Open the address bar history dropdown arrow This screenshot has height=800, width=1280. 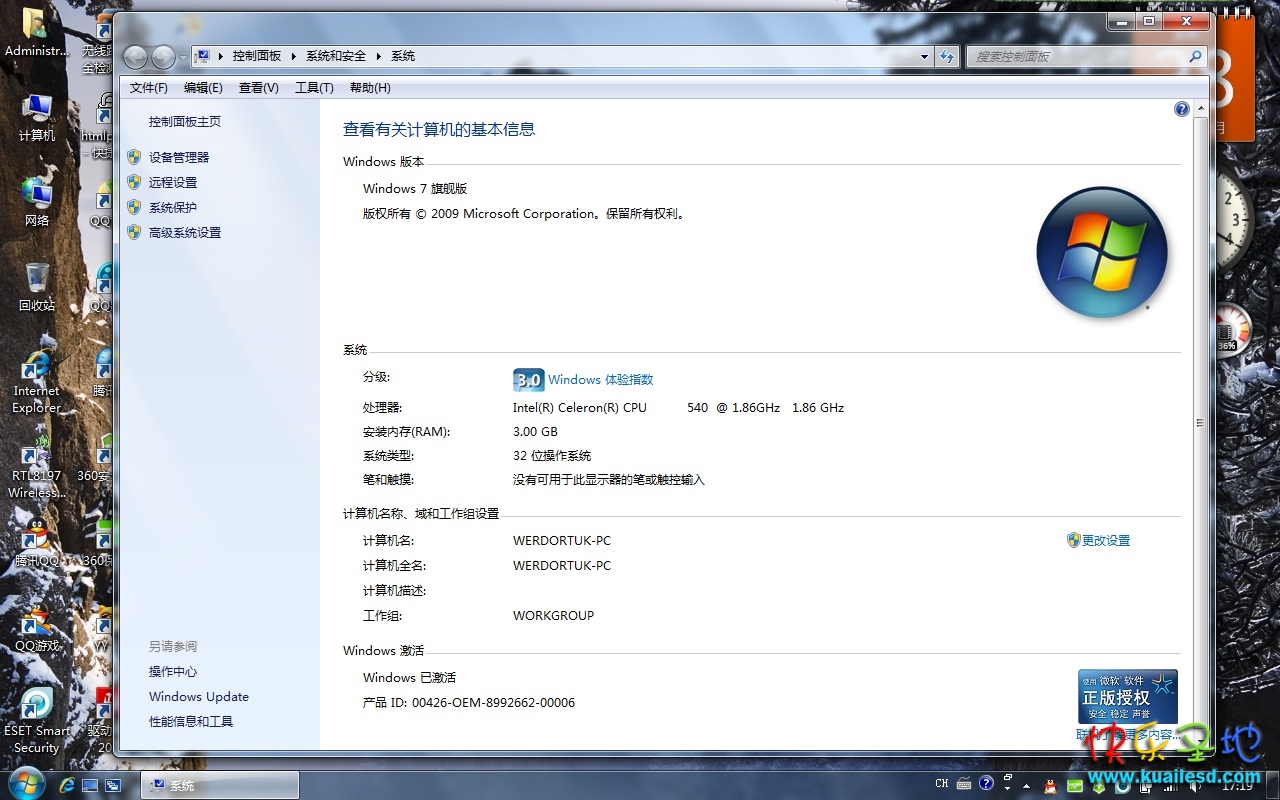coord(925,57)
